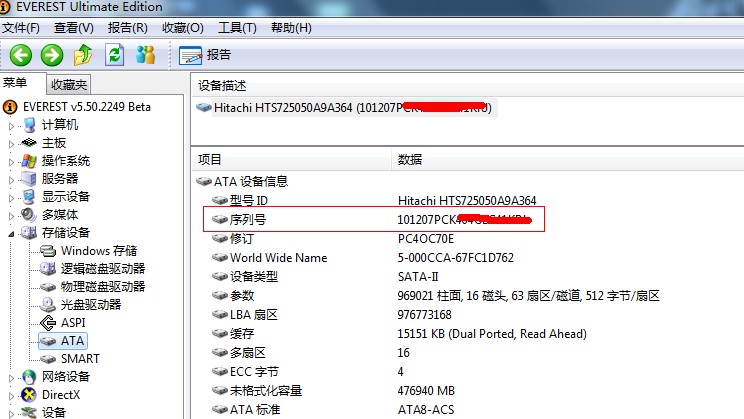Click the value PC4OC70E

[x=426, y=239]
